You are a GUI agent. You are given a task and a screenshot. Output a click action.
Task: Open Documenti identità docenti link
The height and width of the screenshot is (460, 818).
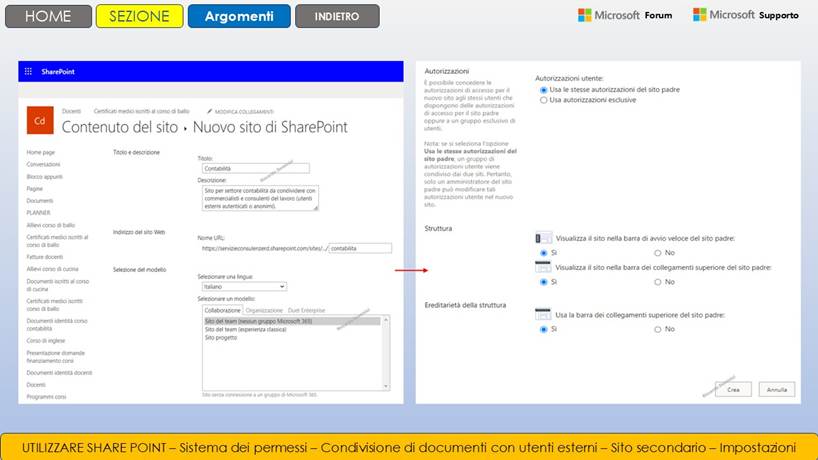point(59,373)
